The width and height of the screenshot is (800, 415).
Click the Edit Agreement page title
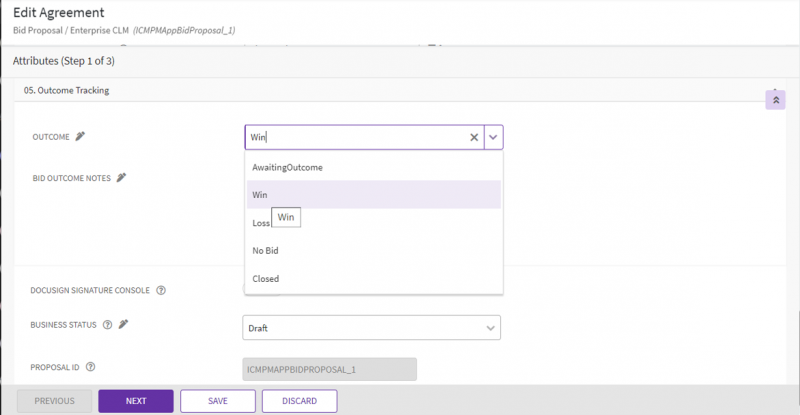(59, 12)
